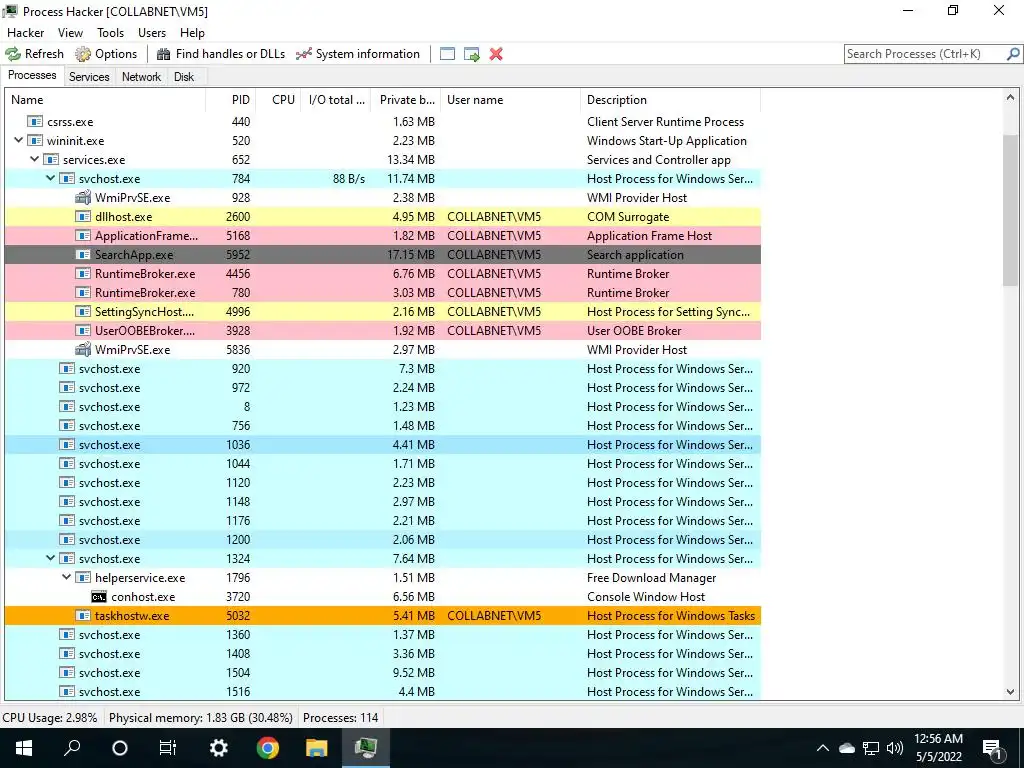This screenshot has width=1024, height=768.
Task: Open the Windows Start menu
Action: (24, 748)
